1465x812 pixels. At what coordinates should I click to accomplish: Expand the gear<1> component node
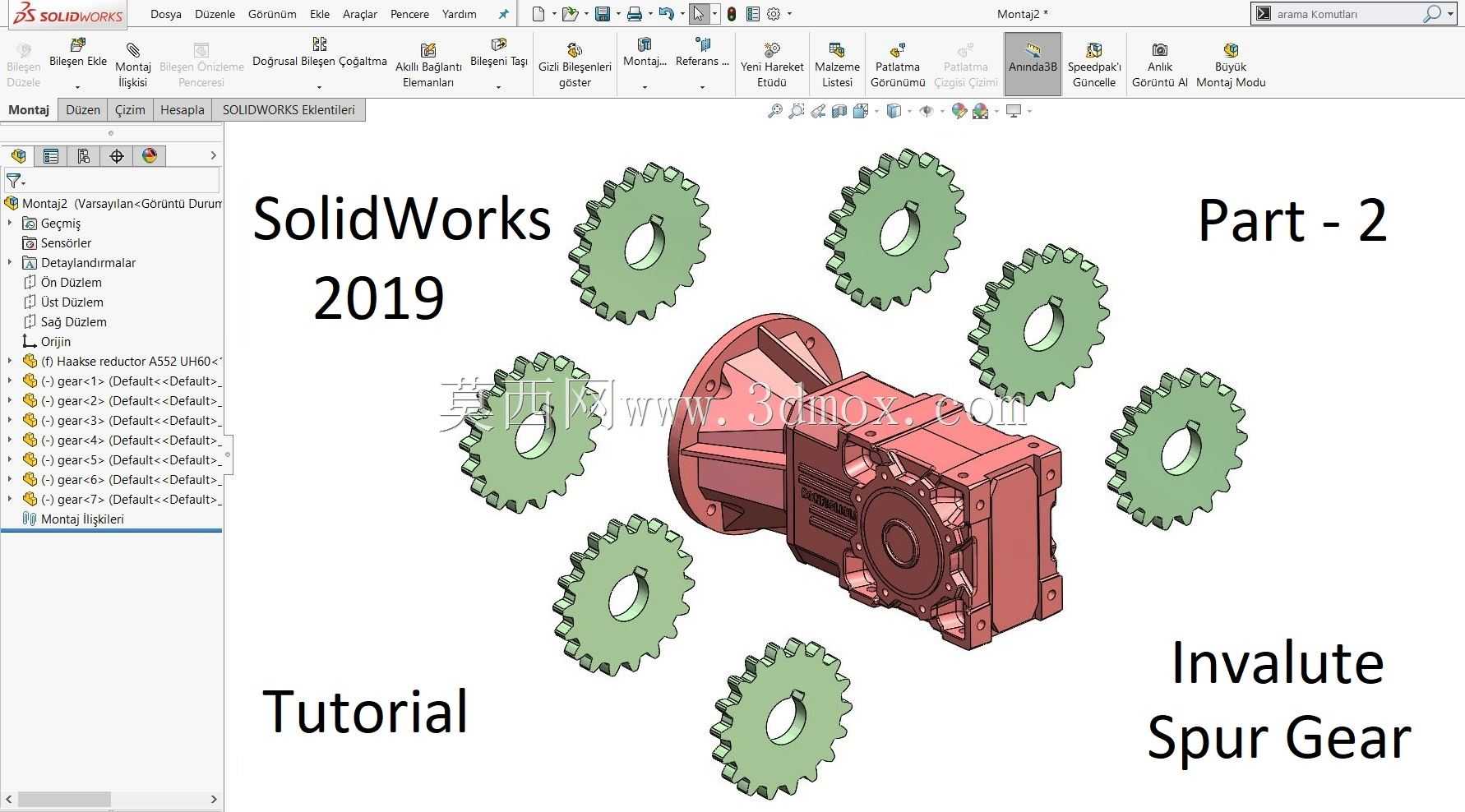coord(10,381)
